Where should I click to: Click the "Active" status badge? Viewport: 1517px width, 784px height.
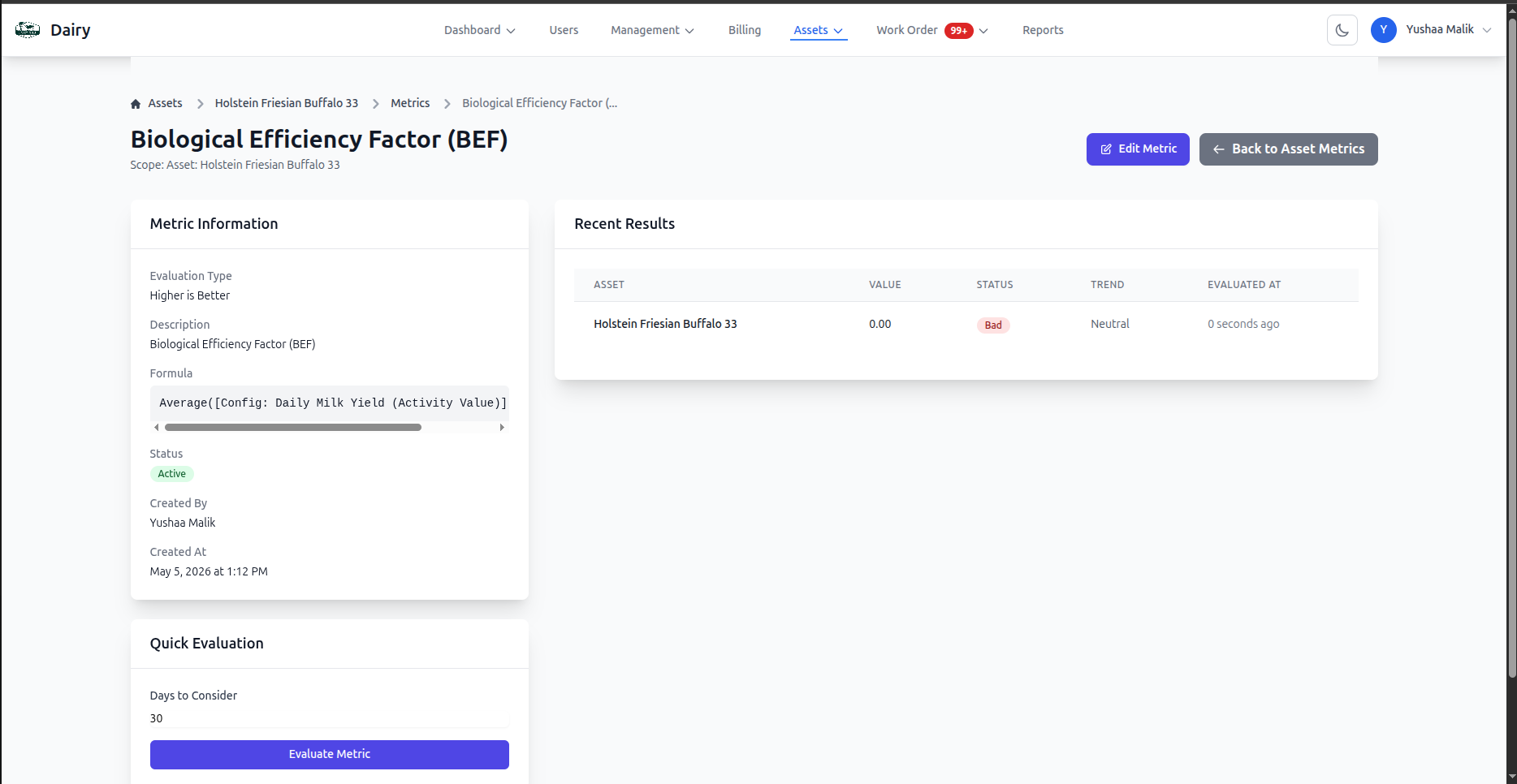(x=171, y=474)
